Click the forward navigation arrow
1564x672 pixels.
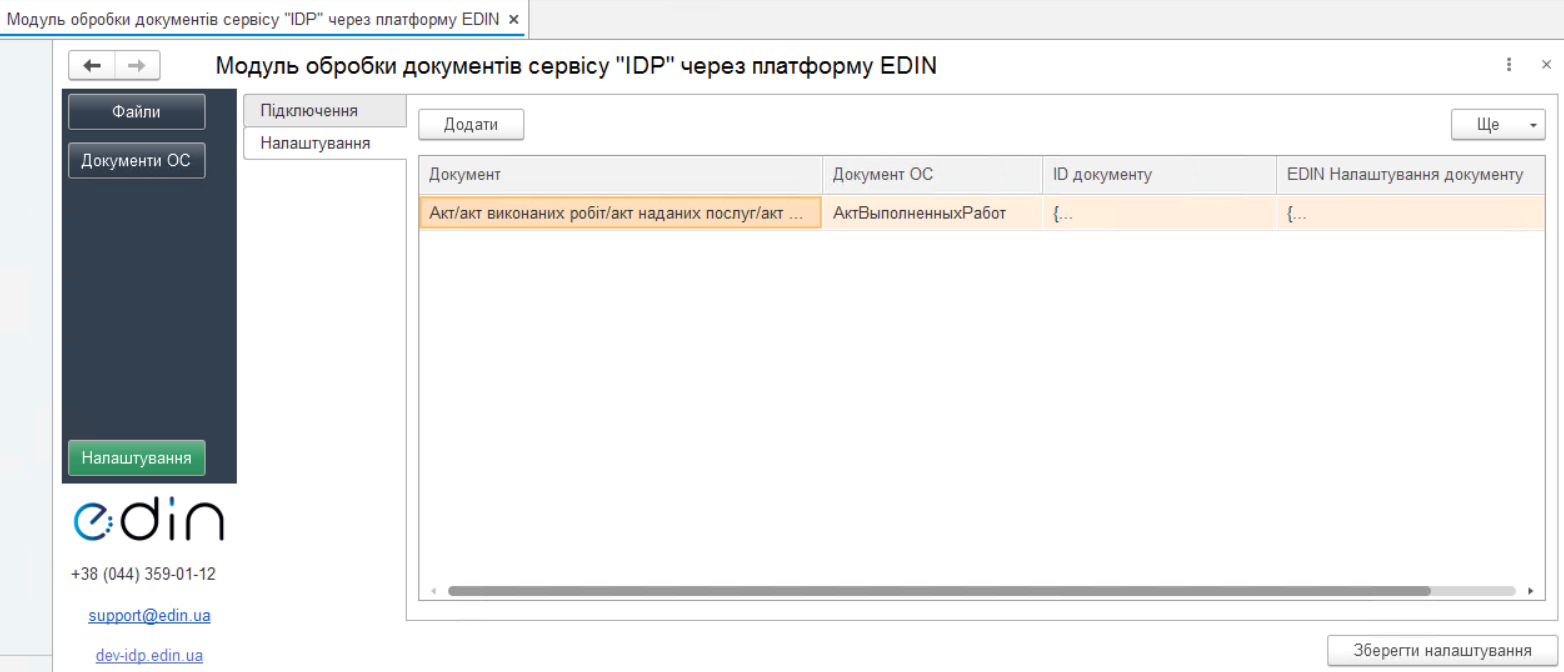tap(138, 65)
